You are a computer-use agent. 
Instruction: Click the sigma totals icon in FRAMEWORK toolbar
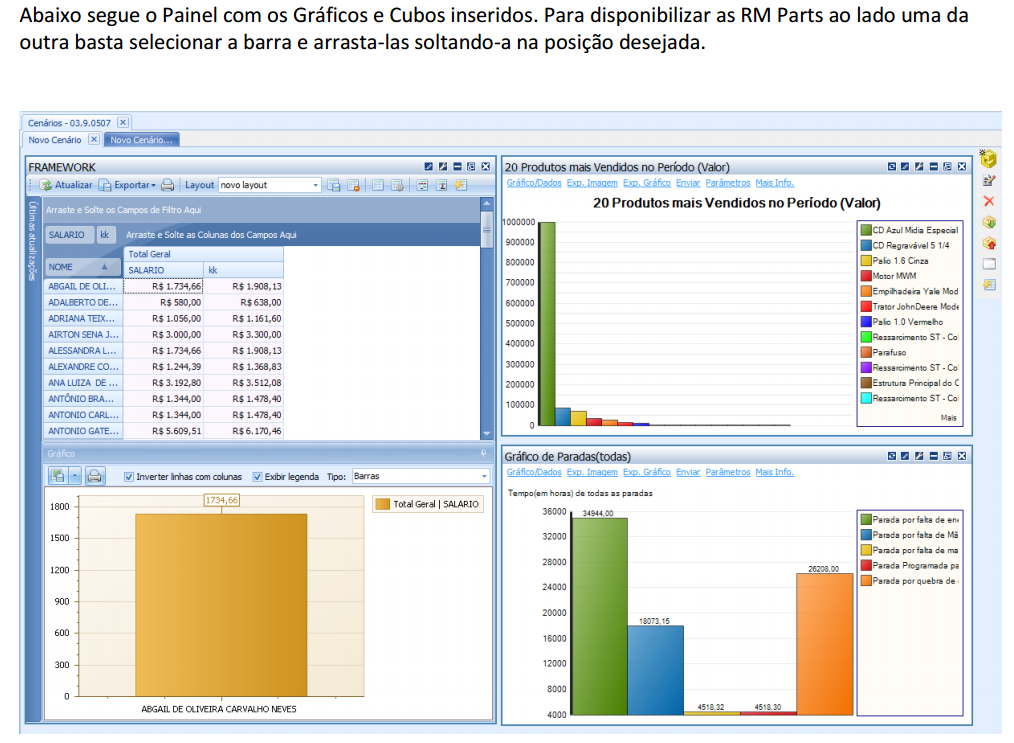442,186
